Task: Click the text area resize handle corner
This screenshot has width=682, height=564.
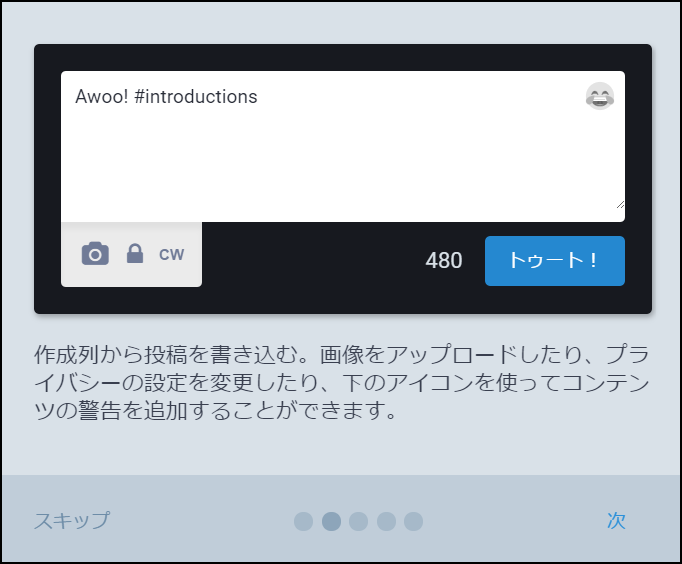Action: (621, 204)
